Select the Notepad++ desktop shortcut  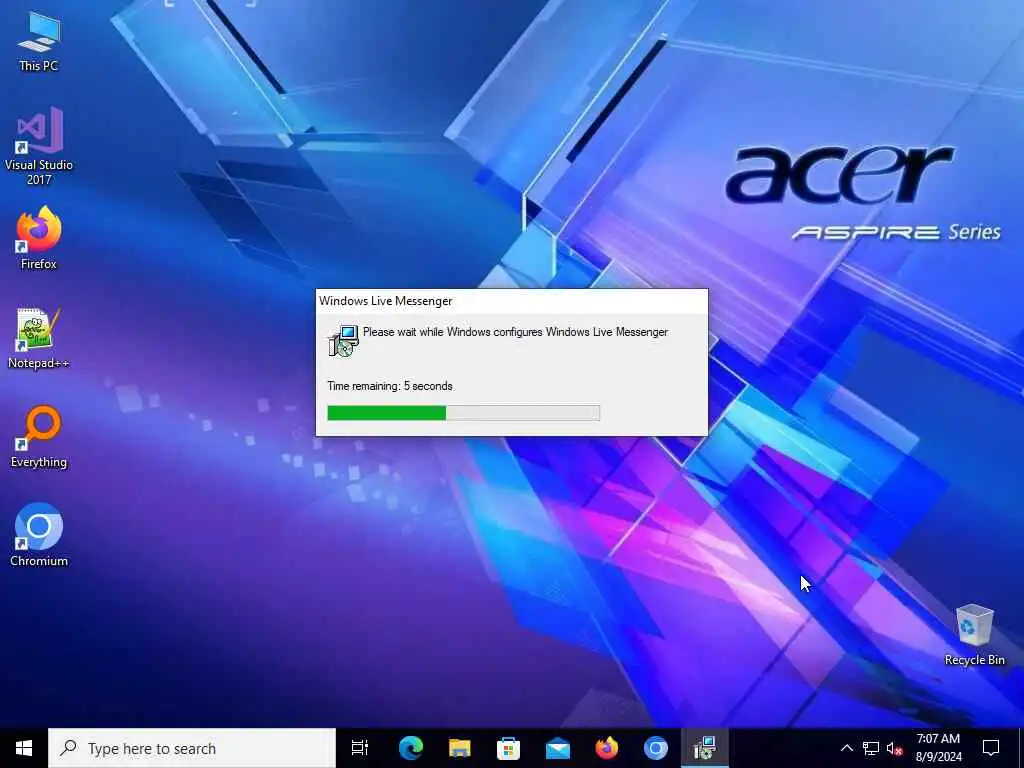[39, 338]
